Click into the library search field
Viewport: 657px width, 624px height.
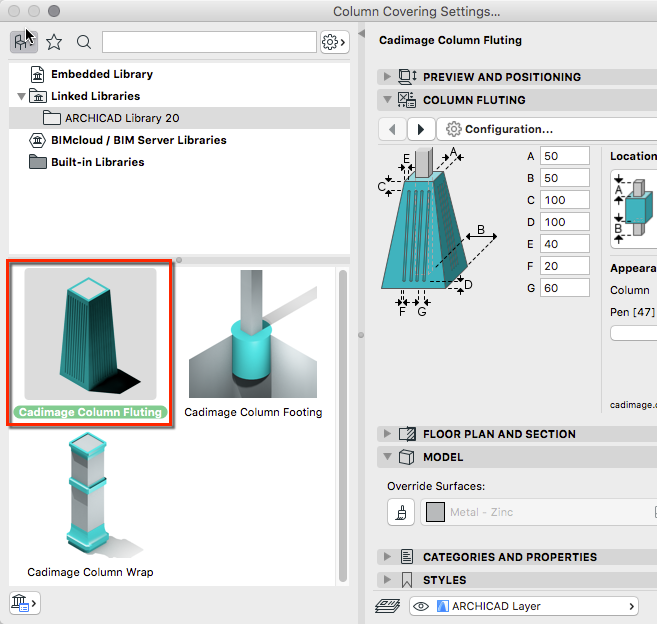(x=209, y=42)
